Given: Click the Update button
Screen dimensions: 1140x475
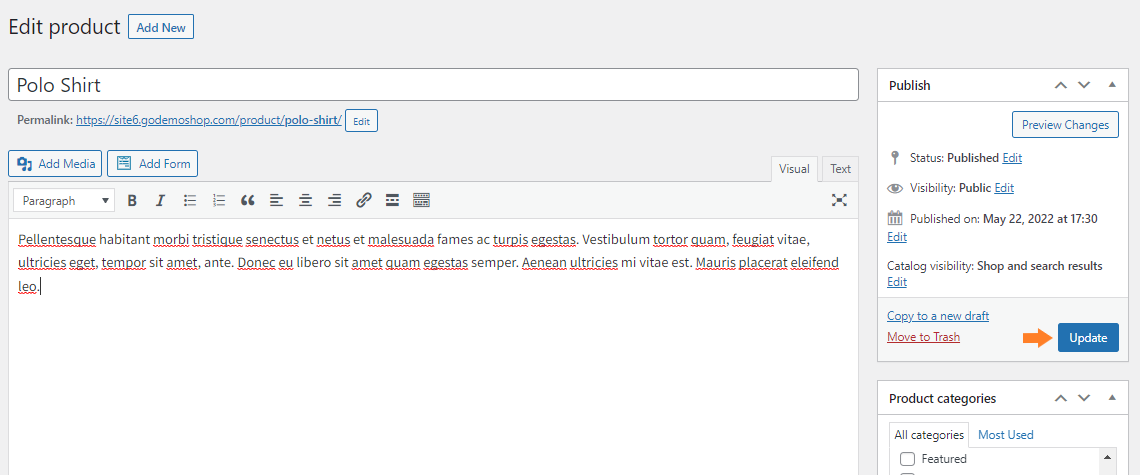Looking at the screenshot, I should click(1088, 338).
